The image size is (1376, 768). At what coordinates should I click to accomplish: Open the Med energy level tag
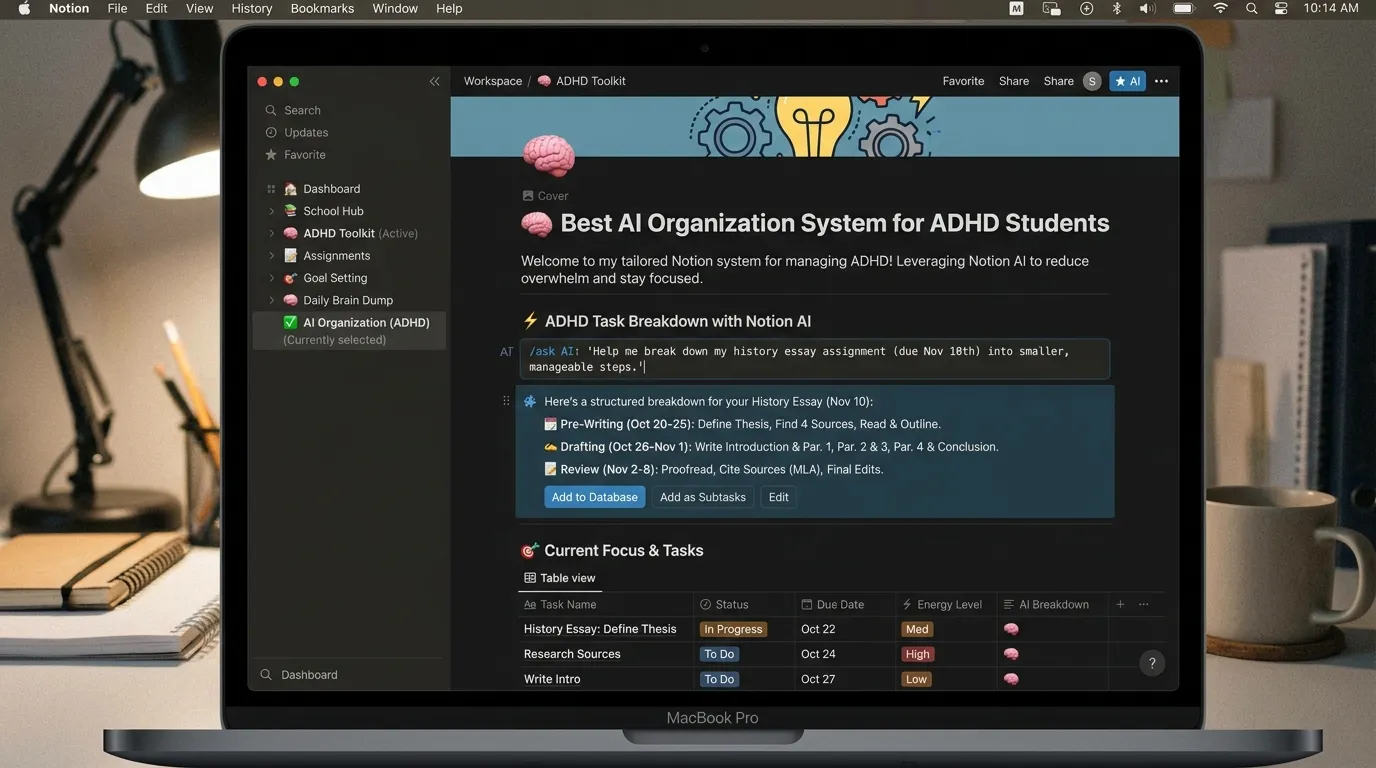(917, 629)
